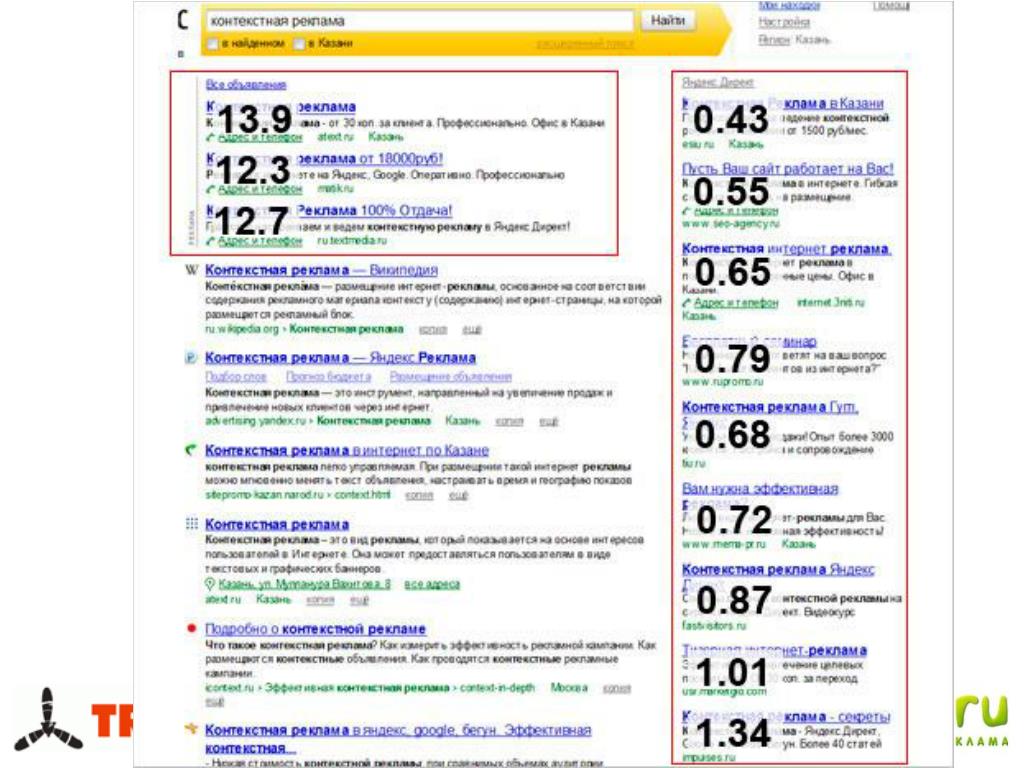Screen dimensions: 1024x768
Task: Click the Яндекс.Реклама result favicon
Action: coord(191,358)
